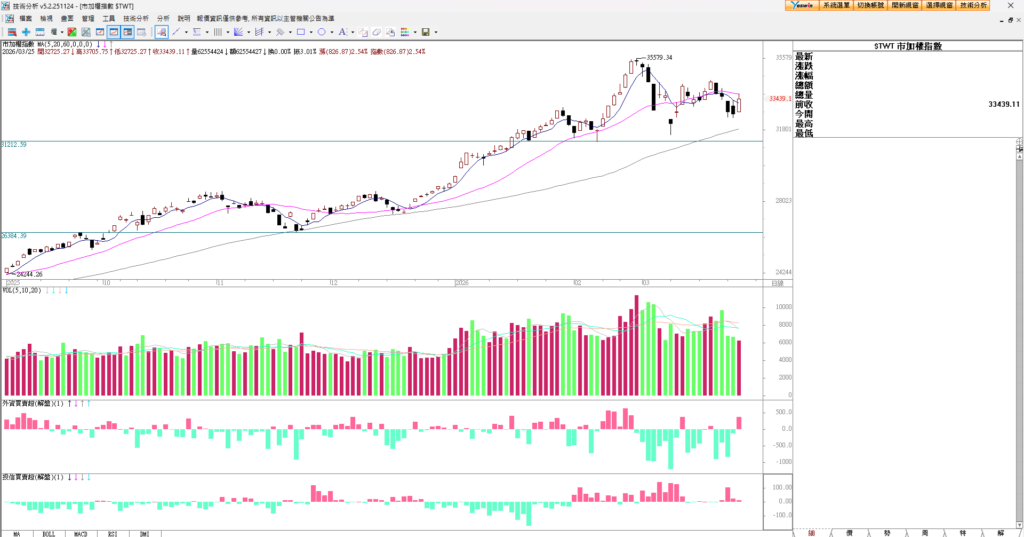Click the floppy disk save icon

(x=427, y=32)
